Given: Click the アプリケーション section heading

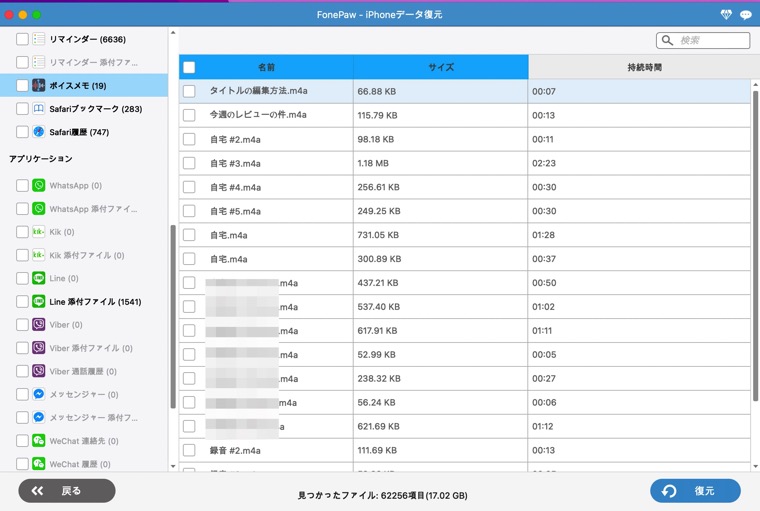Looking at the screenshot, I should pyautogui.click(x=41, y=159).
